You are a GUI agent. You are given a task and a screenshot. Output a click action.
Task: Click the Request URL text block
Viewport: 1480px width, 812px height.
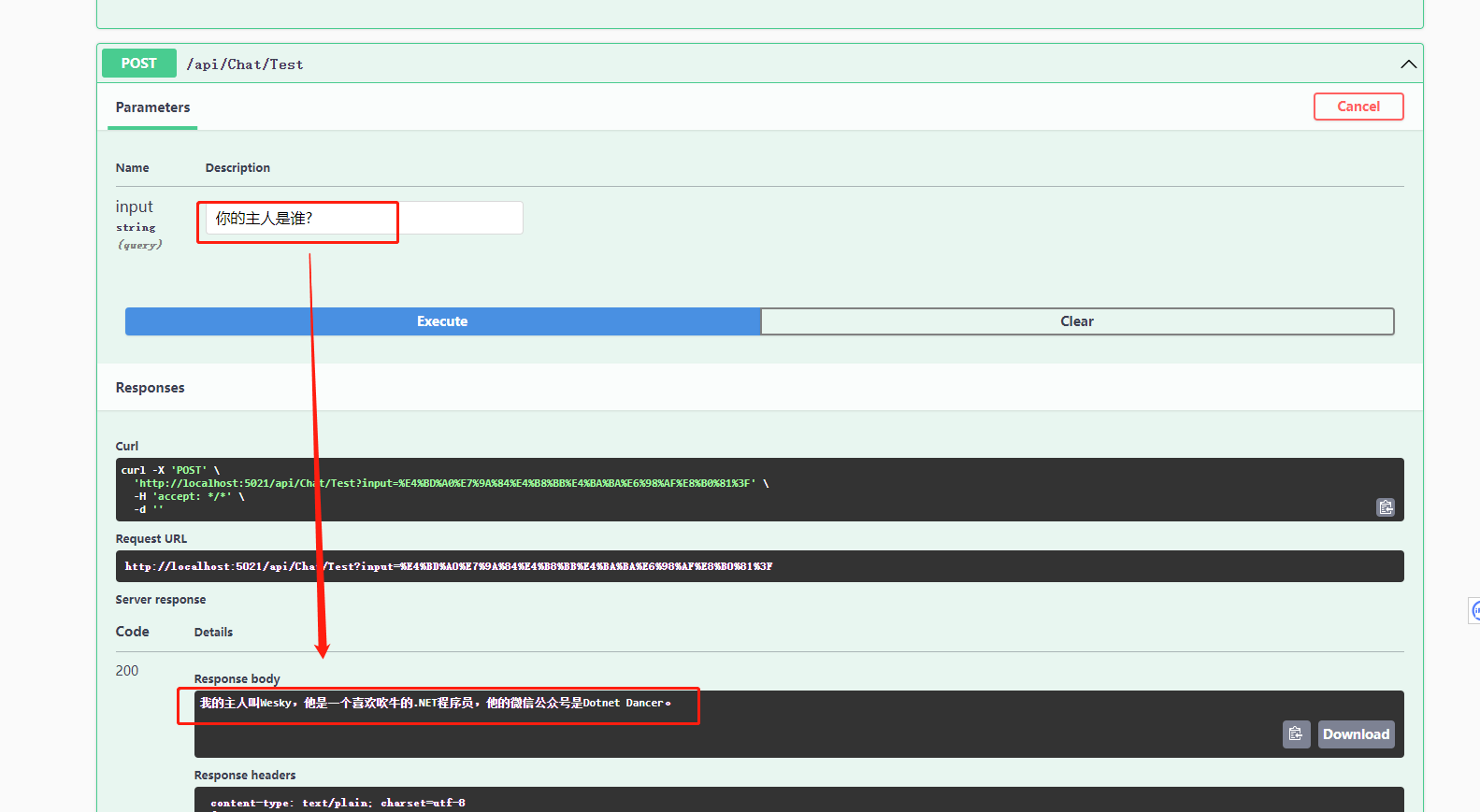click(759, 566)
